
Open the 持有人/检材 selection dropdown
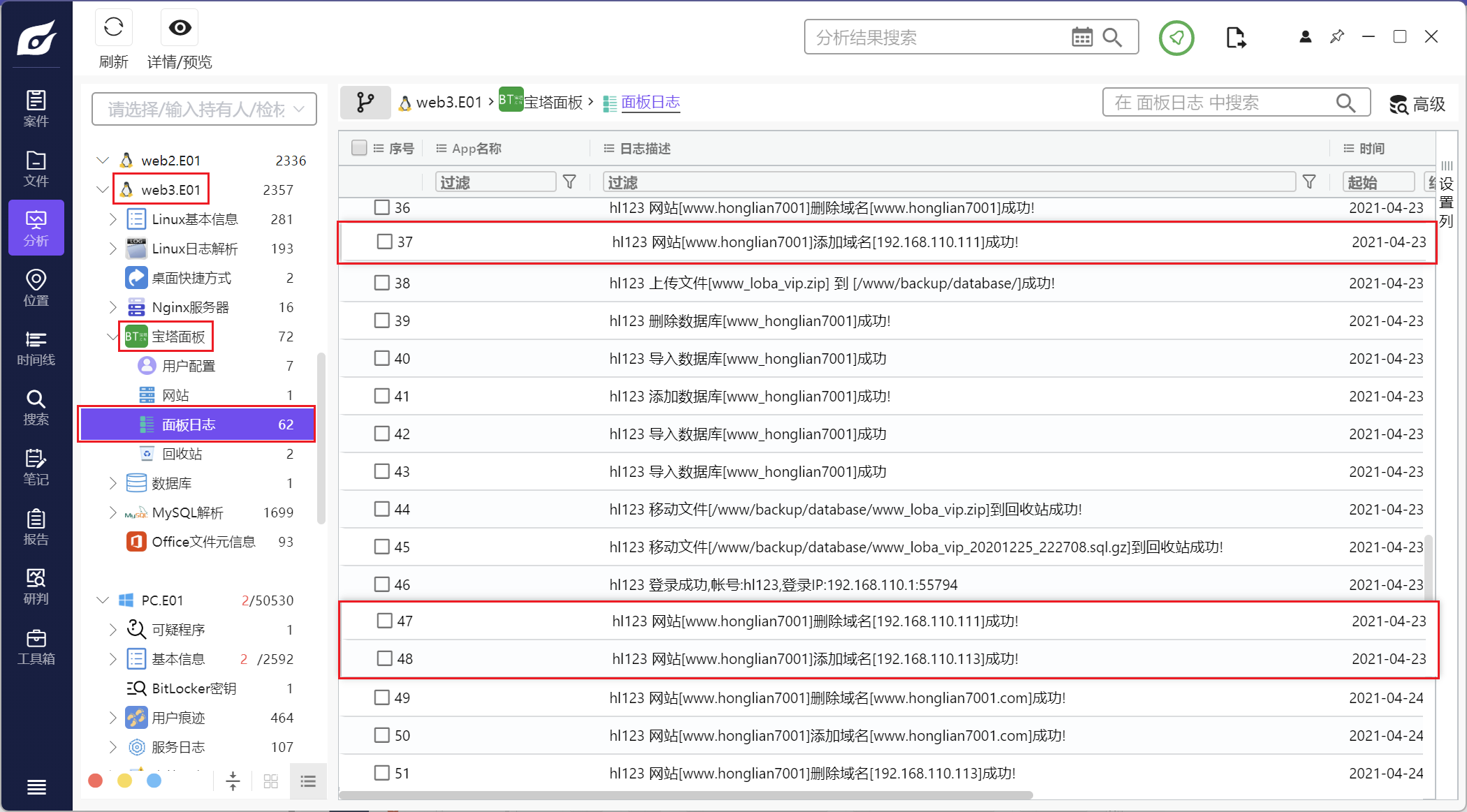204,109
